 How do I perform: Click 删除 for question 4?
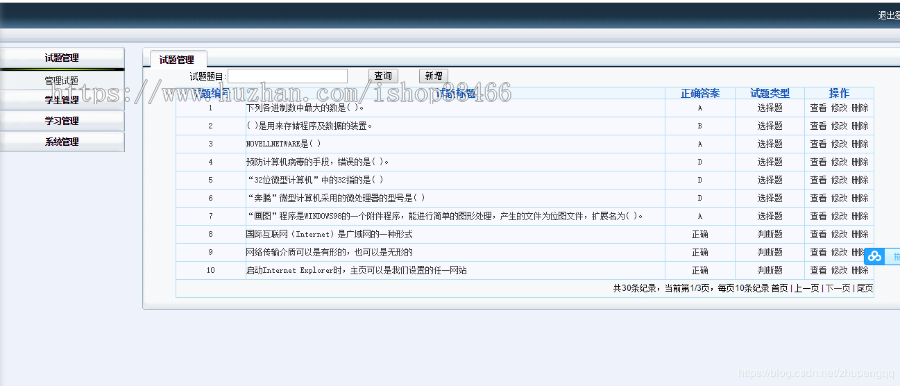[x=859, y=162]
